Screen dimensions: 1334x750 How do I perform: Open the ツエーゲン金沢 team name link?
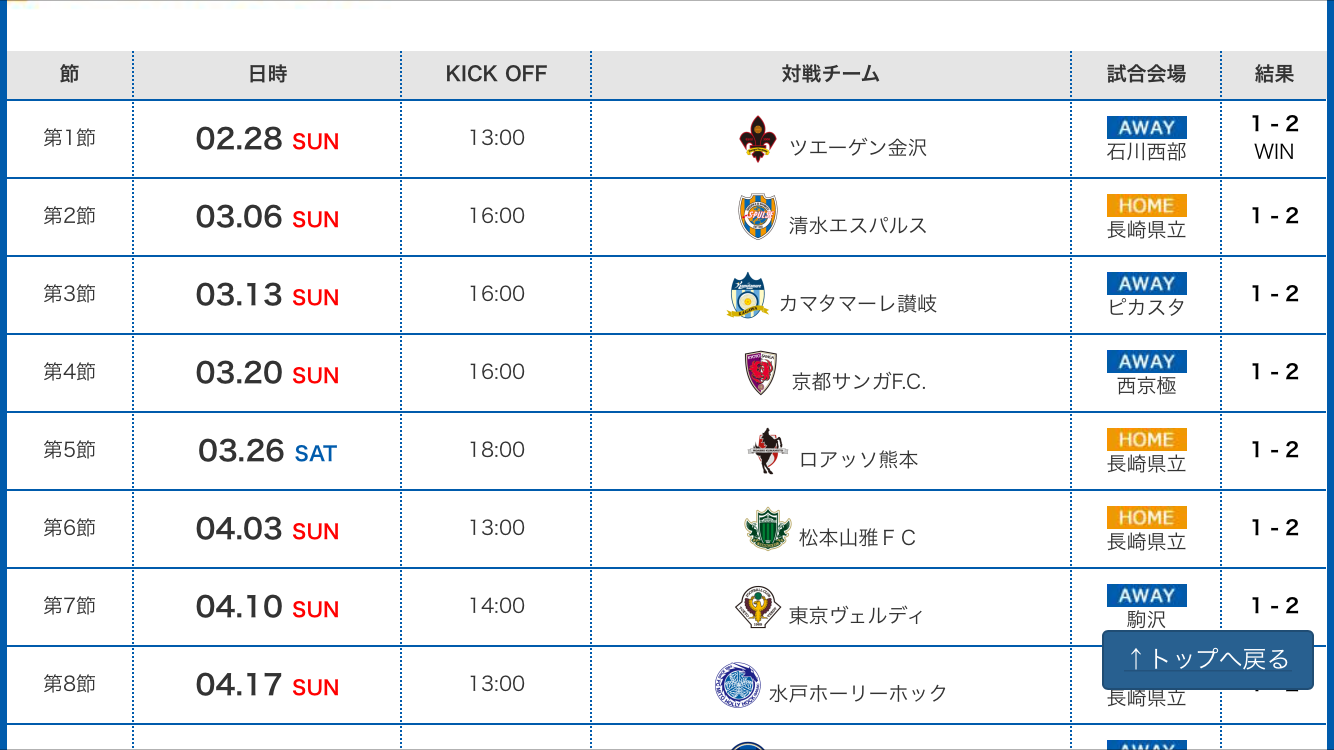point(858,148)
